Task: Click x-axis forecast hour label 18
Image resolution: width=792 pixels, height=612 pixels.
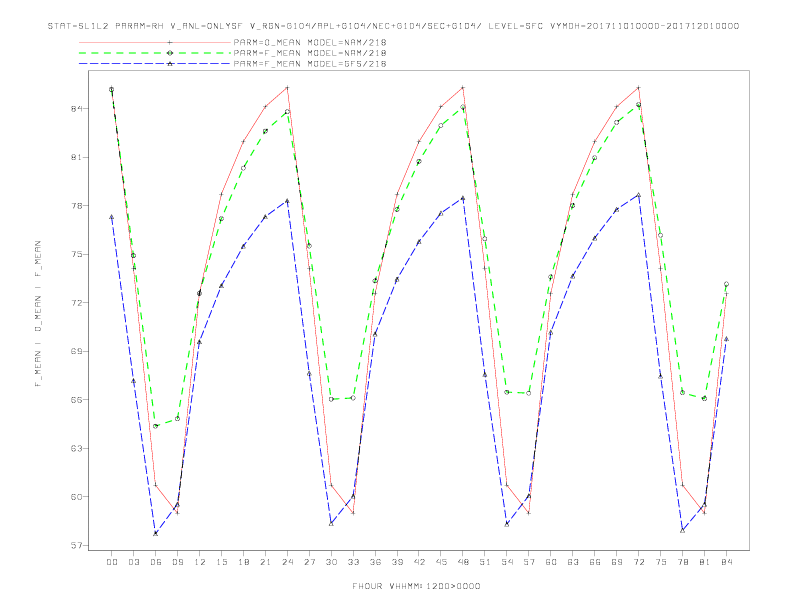Action: point(243,562)
